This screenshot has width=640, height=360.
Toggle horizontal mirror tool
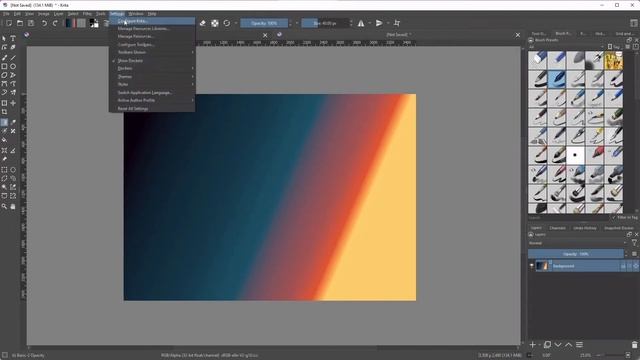[x=361, y=23]
